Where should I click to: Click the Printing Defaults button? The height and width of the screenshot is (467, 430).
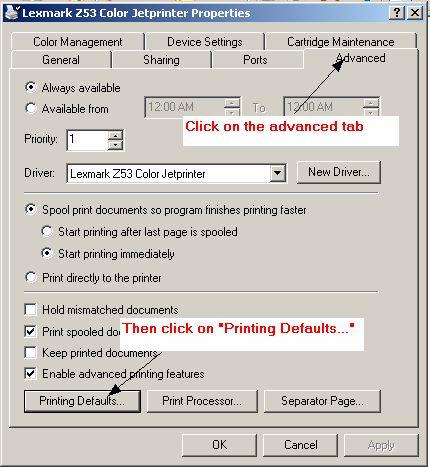(82, 401)
